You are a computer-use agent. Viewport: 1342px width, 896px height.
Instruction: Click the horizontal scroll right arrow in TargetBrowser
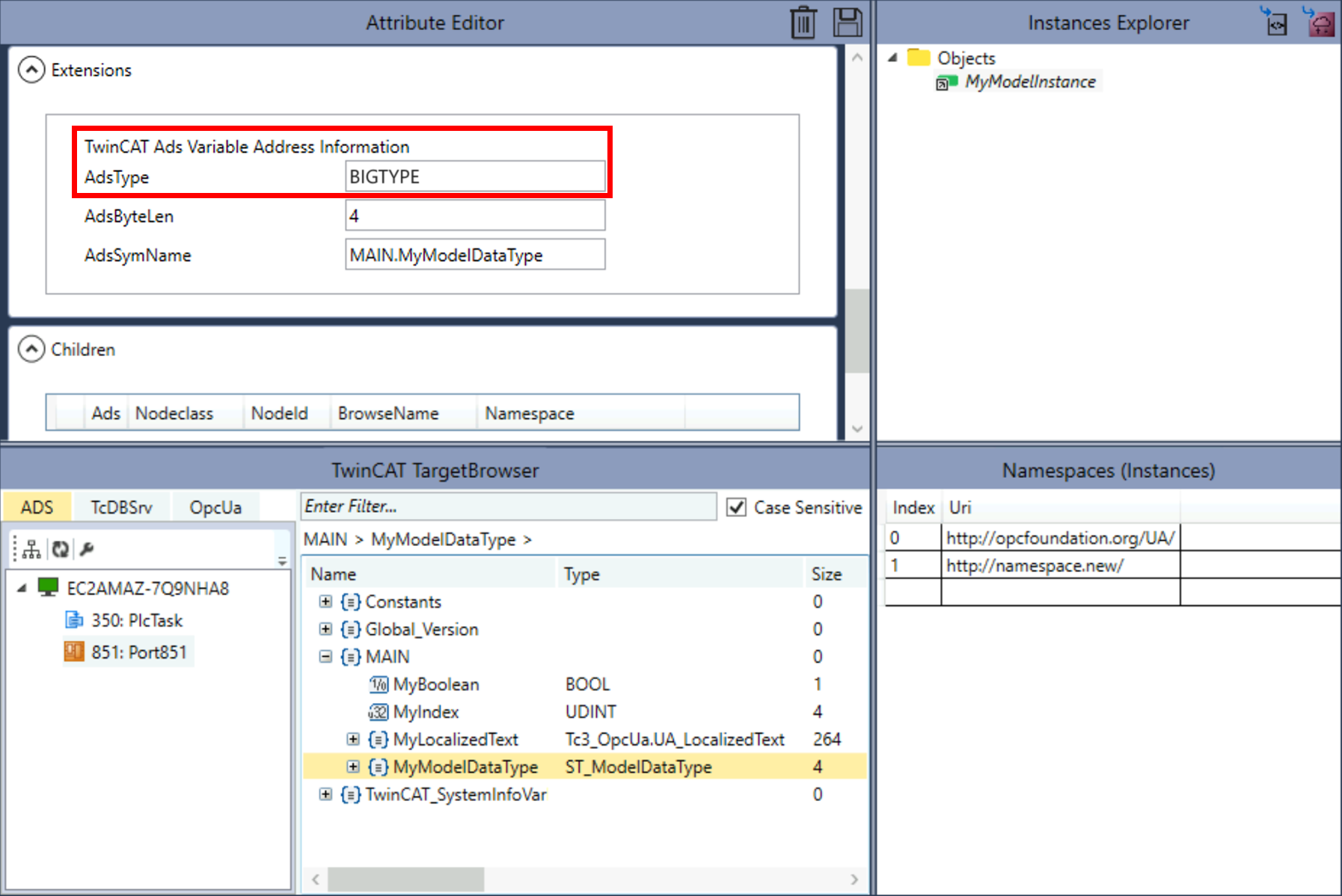(854, 879)
